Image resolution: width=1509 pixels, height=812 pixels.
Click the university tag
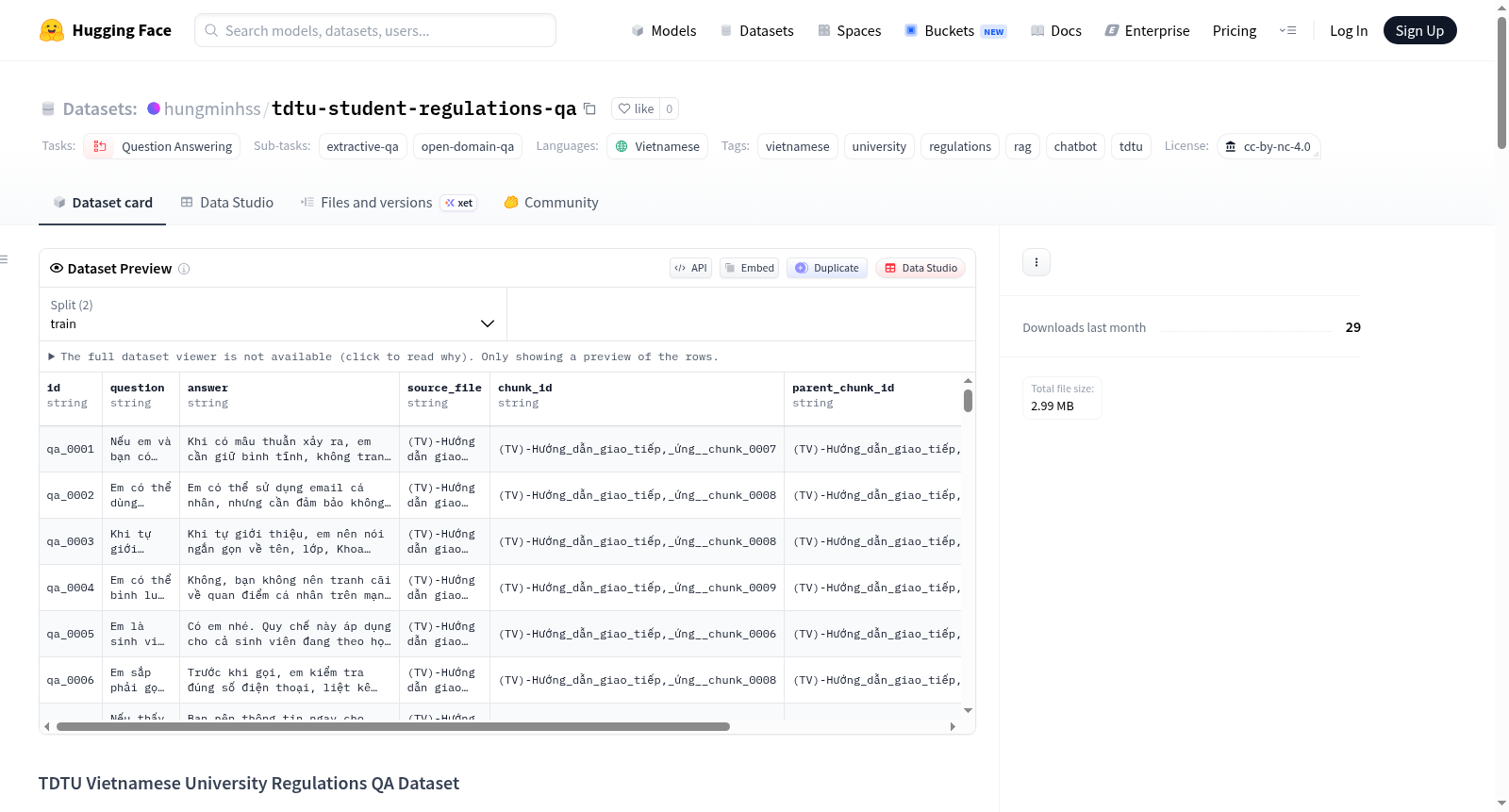pyautogui.click(x=879, y=146)
